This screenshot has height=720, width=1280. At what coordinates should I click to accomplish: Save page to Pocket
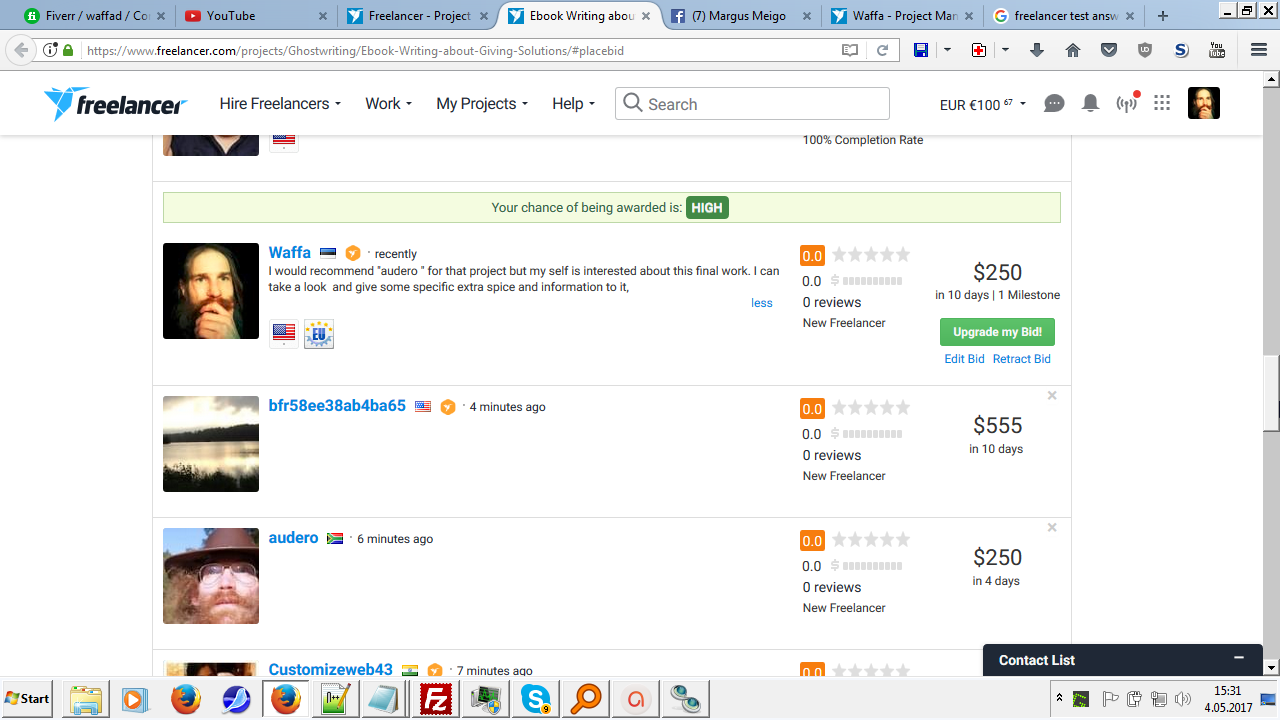[x=1109, y=50]
